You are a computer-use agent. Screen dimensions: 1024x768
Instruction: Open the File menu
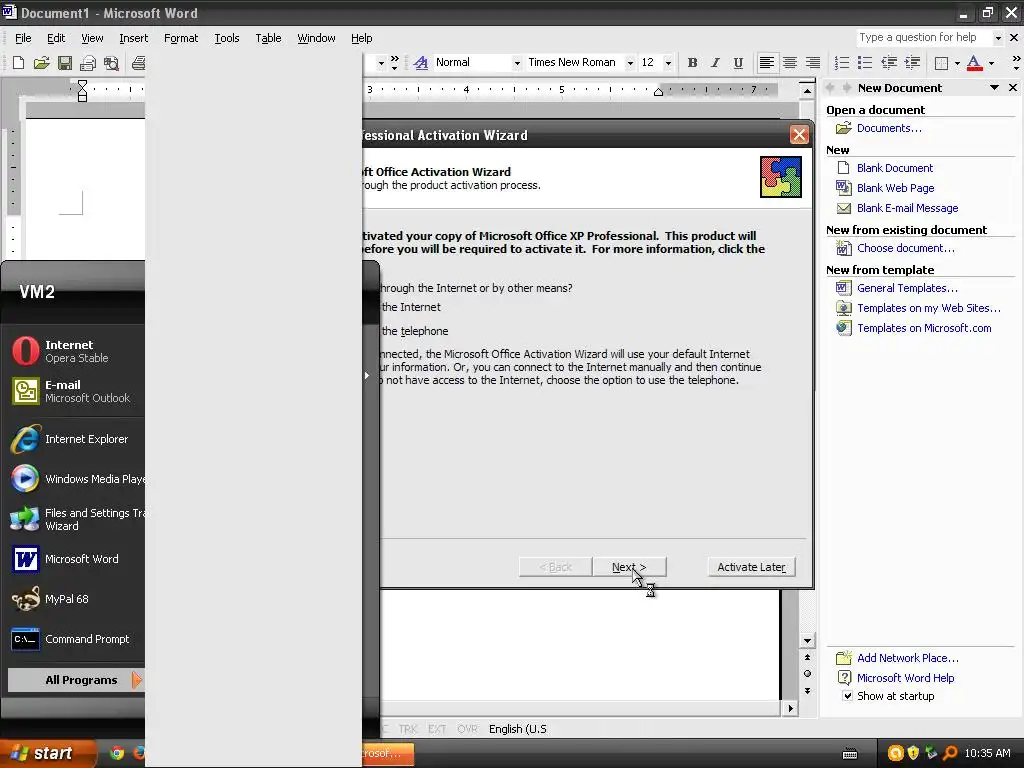(23, 39)
